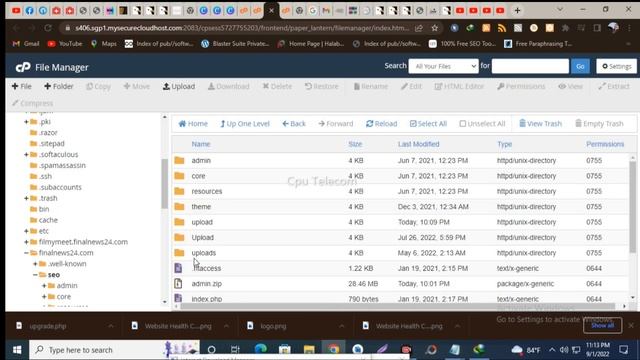Reload the file listing
This screenshot has width=640, height=360.
tap(382, 124)
